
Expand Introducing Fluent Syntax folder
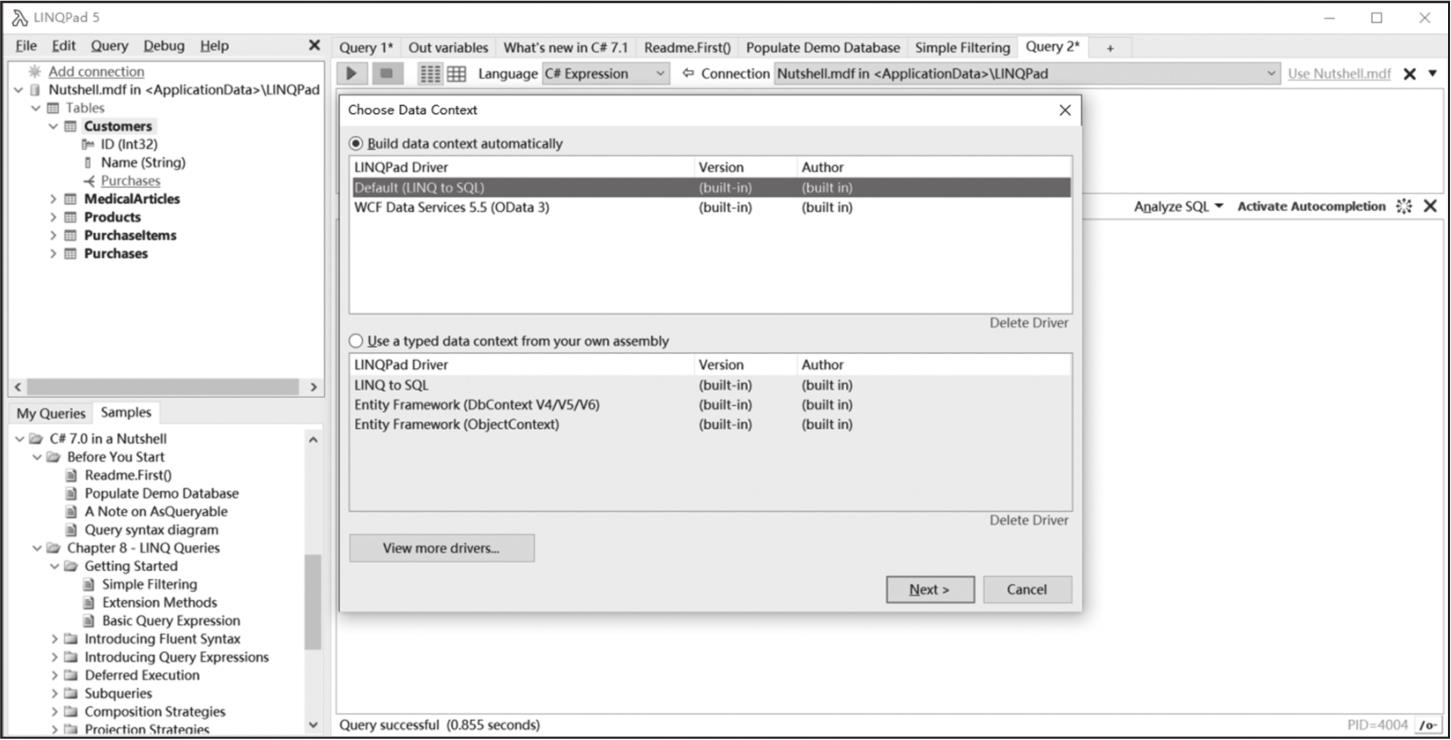coord(54,639)
